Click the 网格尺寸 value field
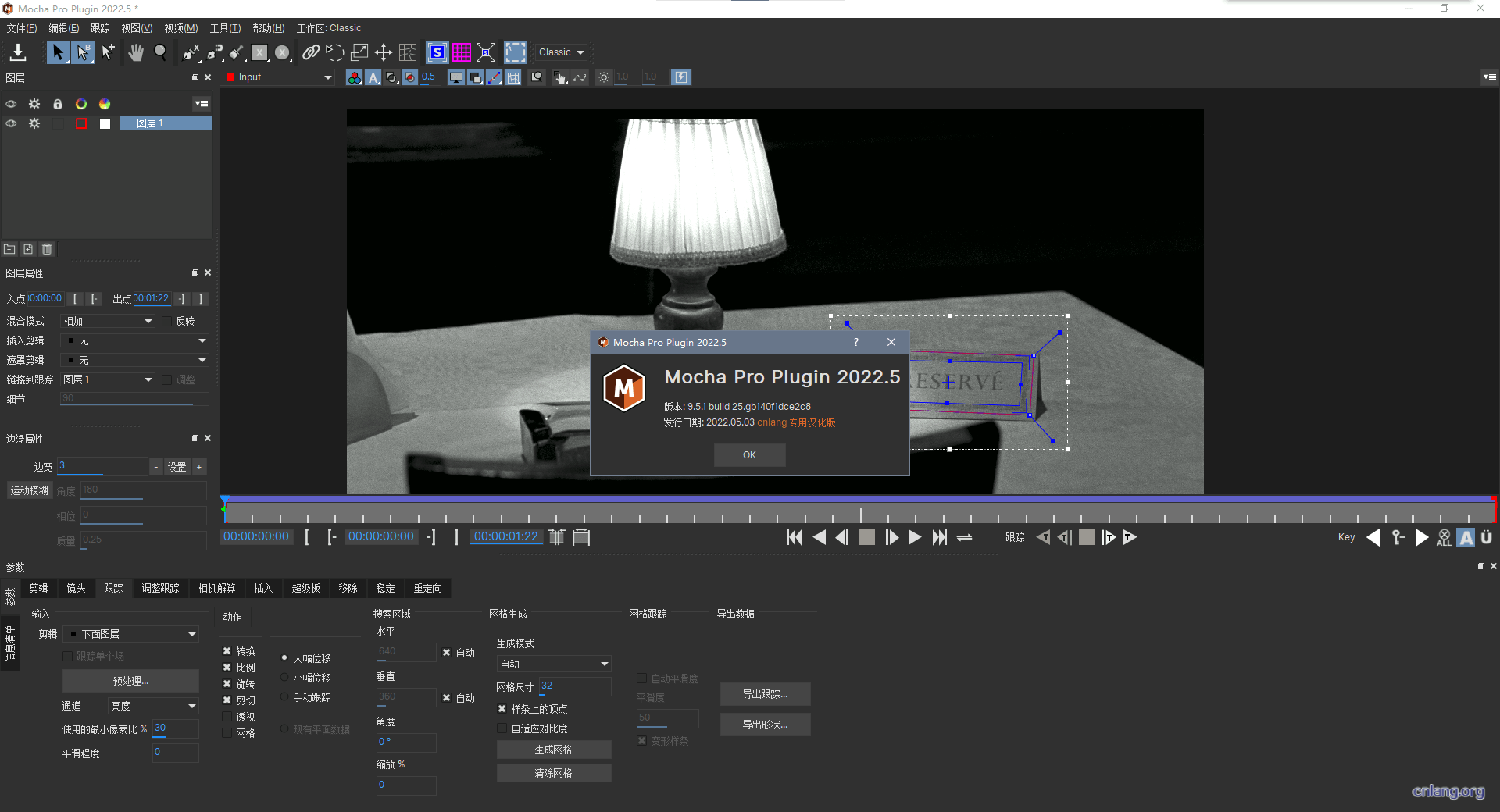This screenshot has height=812, width=1500. click(574, 686)
